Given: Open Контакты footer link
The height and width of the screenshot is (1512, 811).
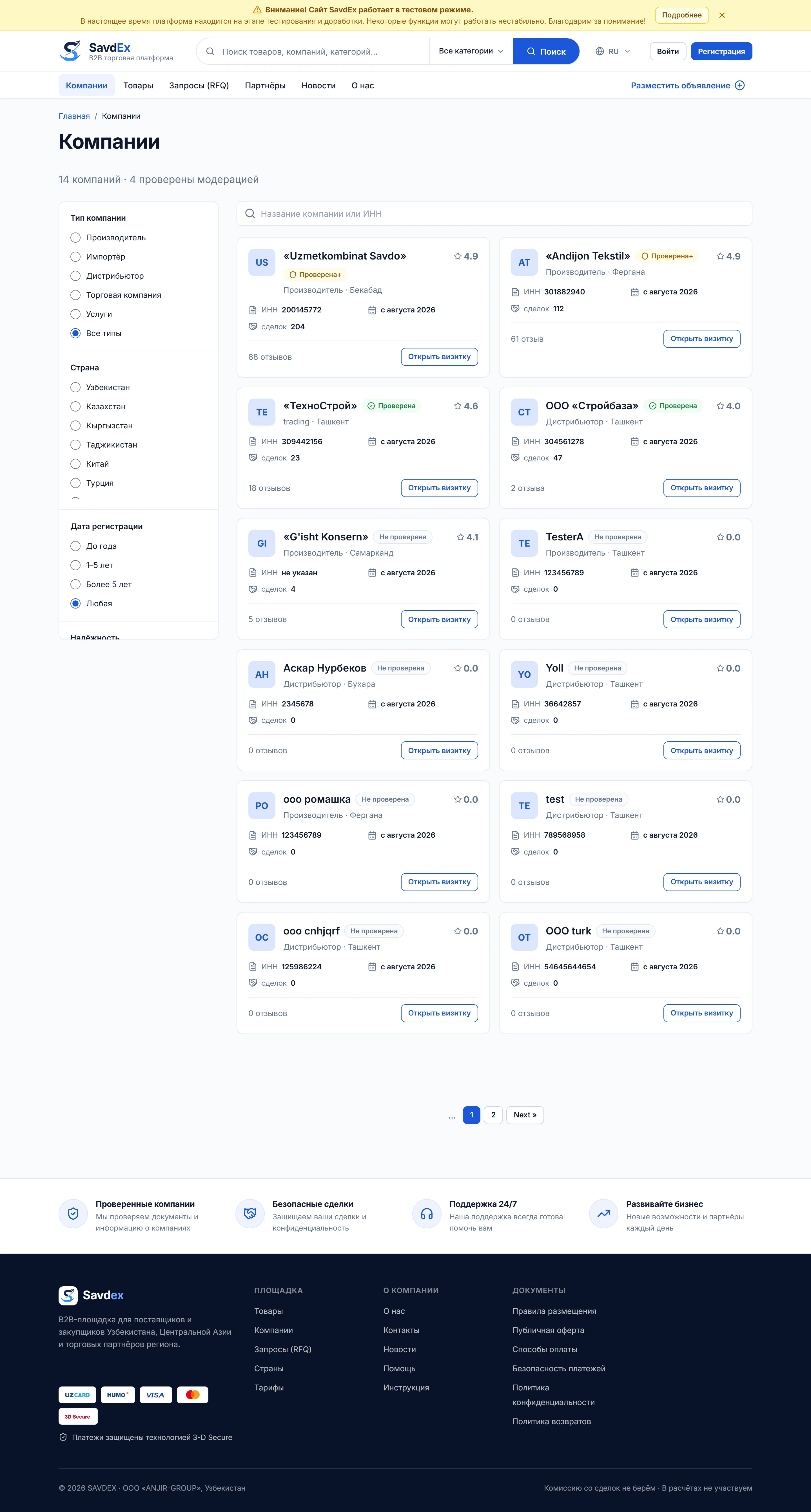Looking at the screenshot, I should [401, 1331].
